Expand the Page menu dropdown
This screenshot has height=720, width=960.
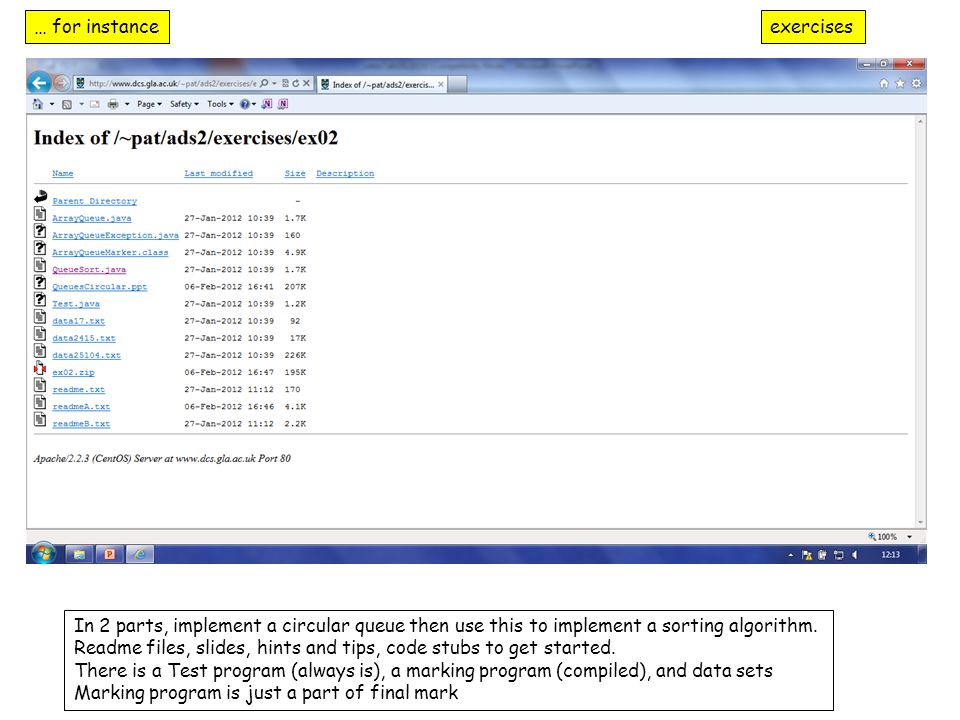pos(149,104)
